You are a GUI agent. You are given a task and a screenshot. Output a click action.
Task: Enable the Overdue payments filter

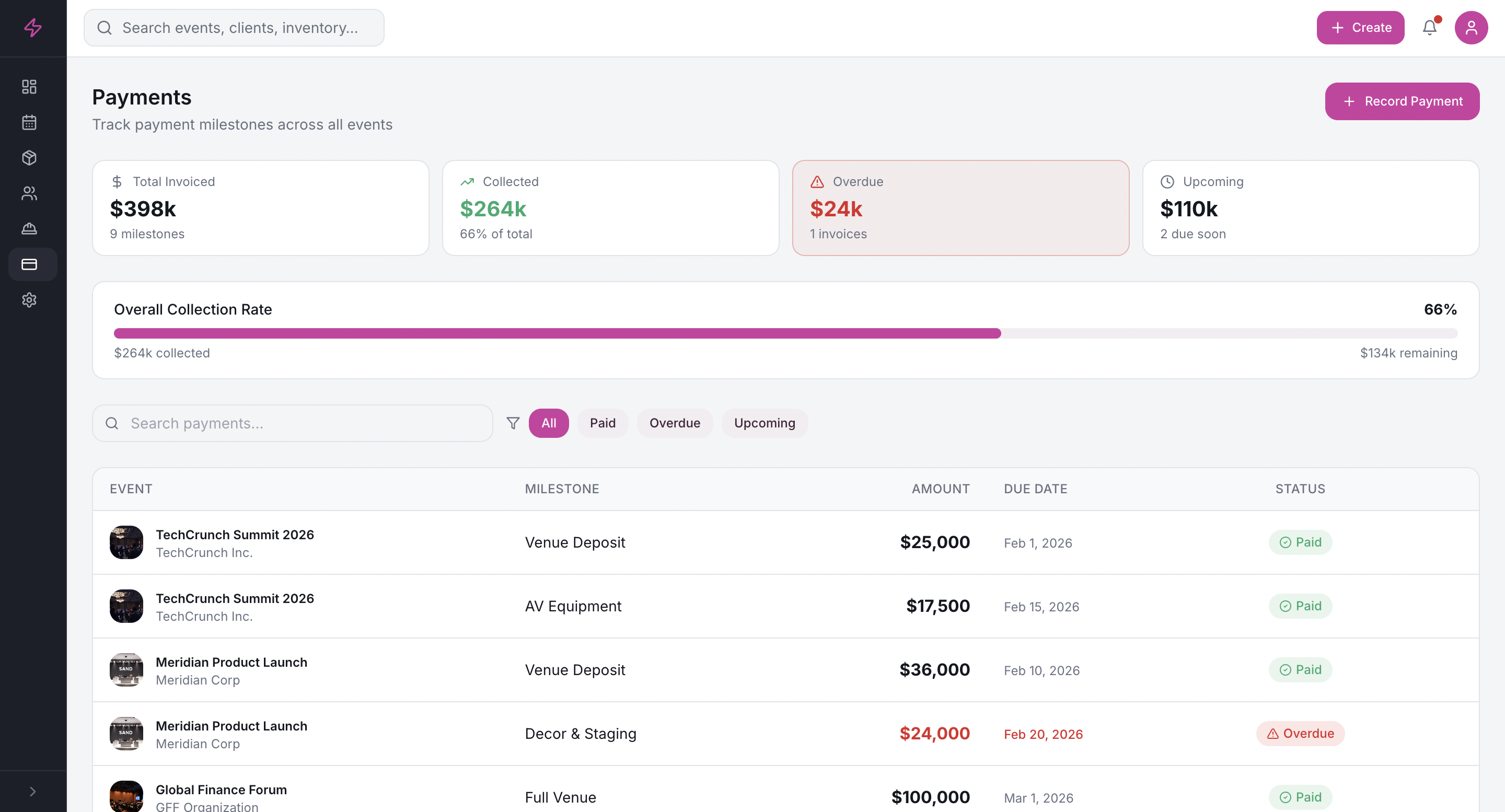click(675, 423)
